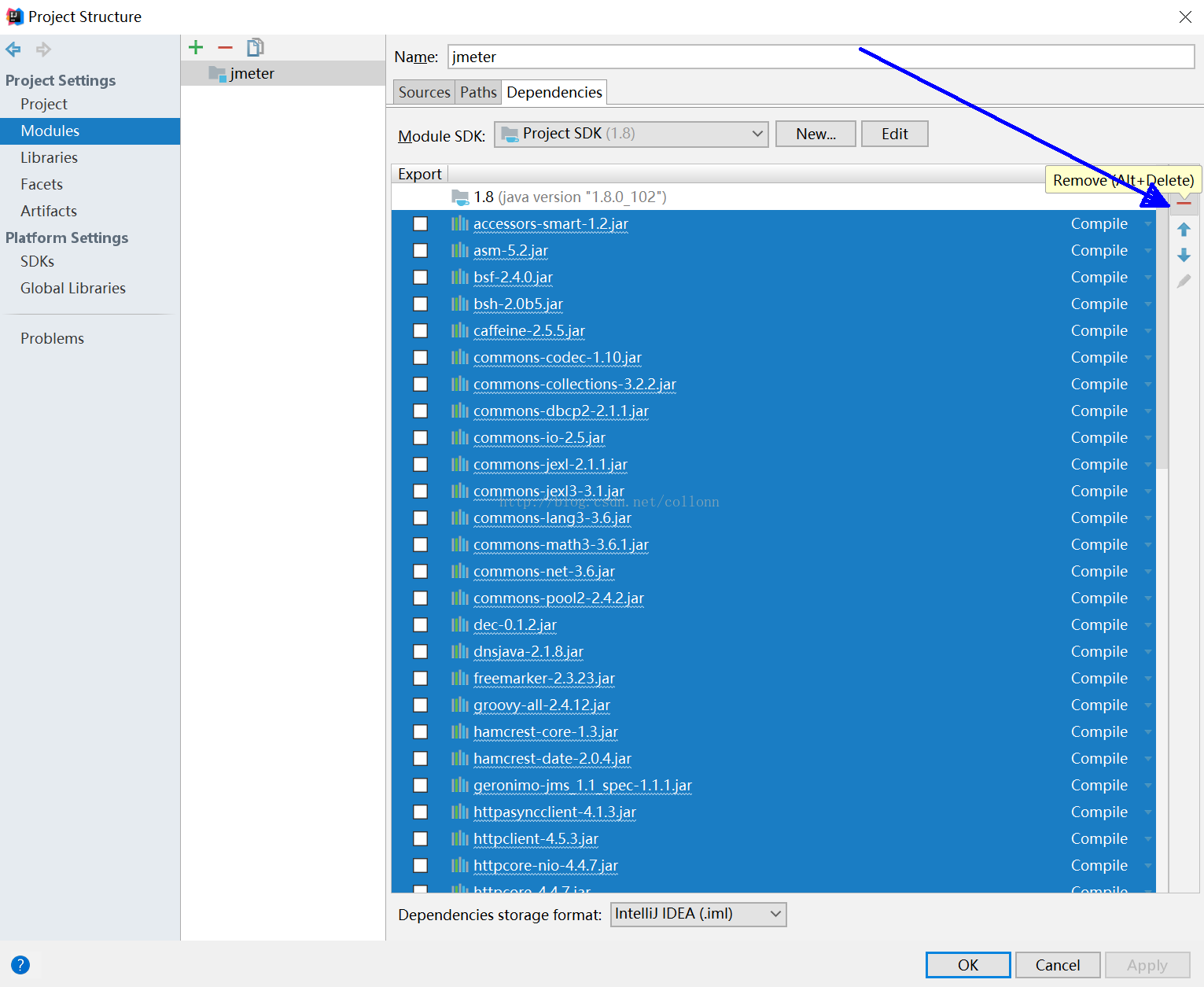
Task: Click the red Remove module icon
Action: (225, 48)
